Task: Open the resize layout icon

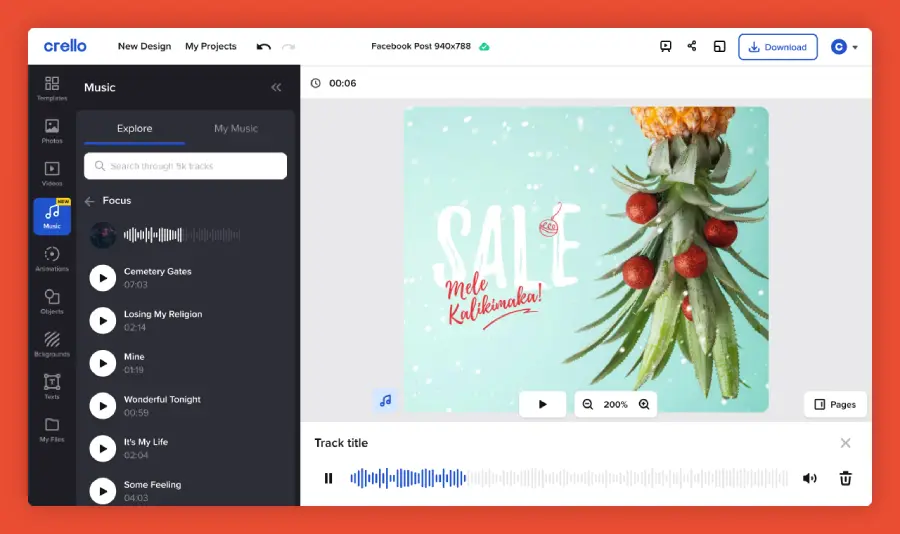Action: coord(719,47)
